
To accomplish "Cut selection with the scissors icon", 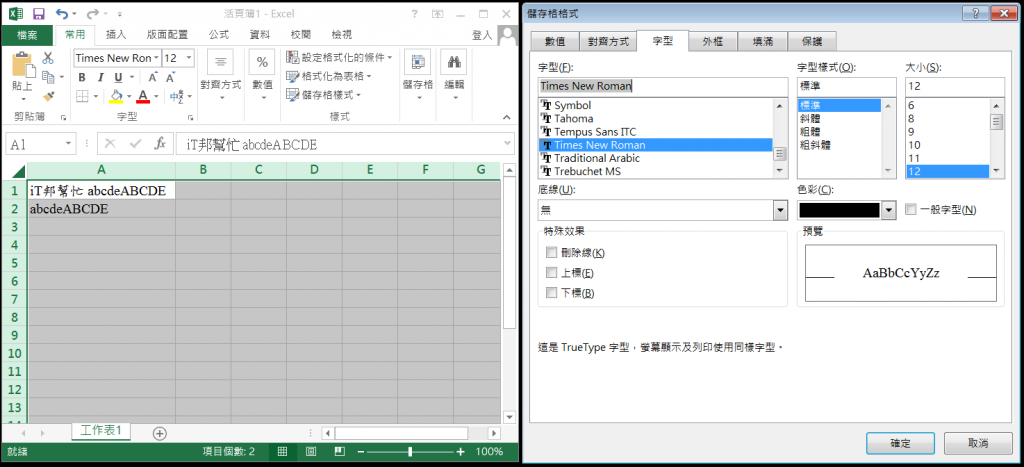I will click(48, 58).
